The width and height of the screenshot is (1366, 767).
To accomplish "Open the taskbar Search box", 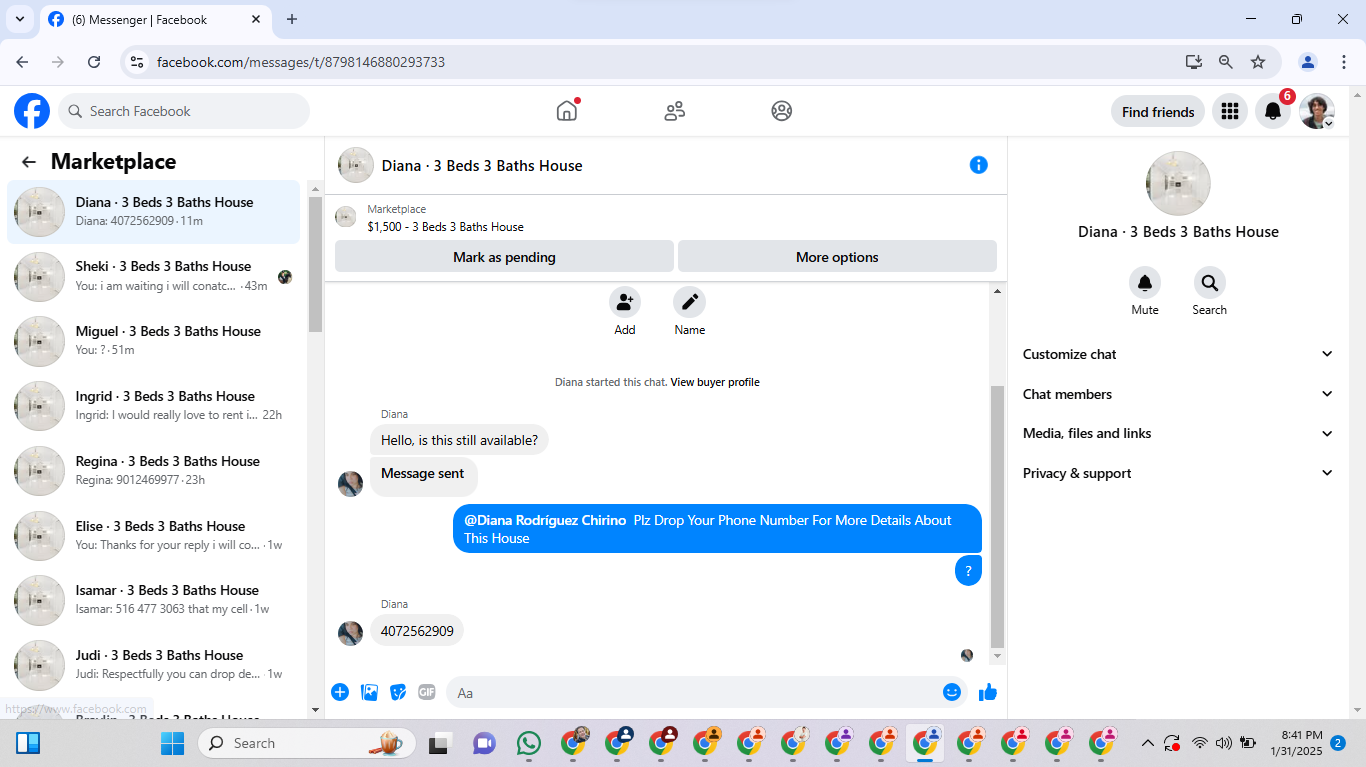I will (306, 743).
